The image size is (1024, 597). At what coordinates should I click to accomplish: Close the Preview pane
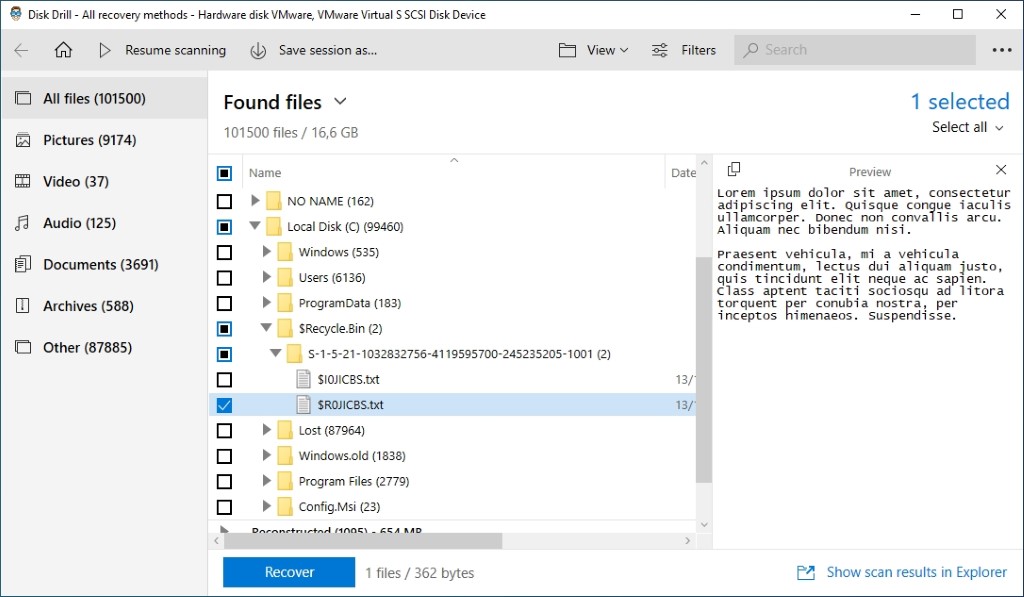tap(1001, 170)
